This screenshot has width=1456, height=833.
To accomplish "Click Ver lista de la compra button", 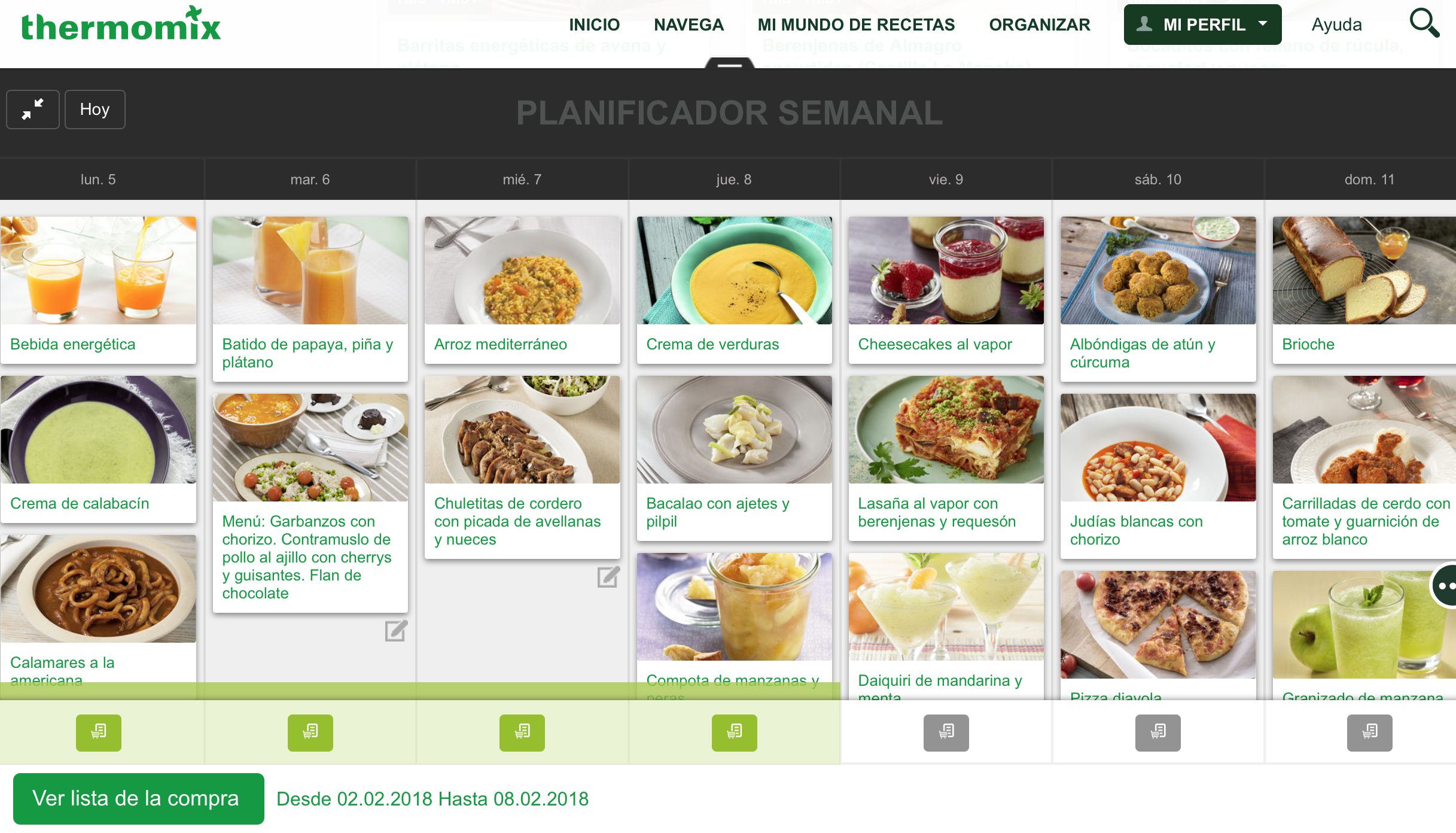I will click(x=138, y=798).
